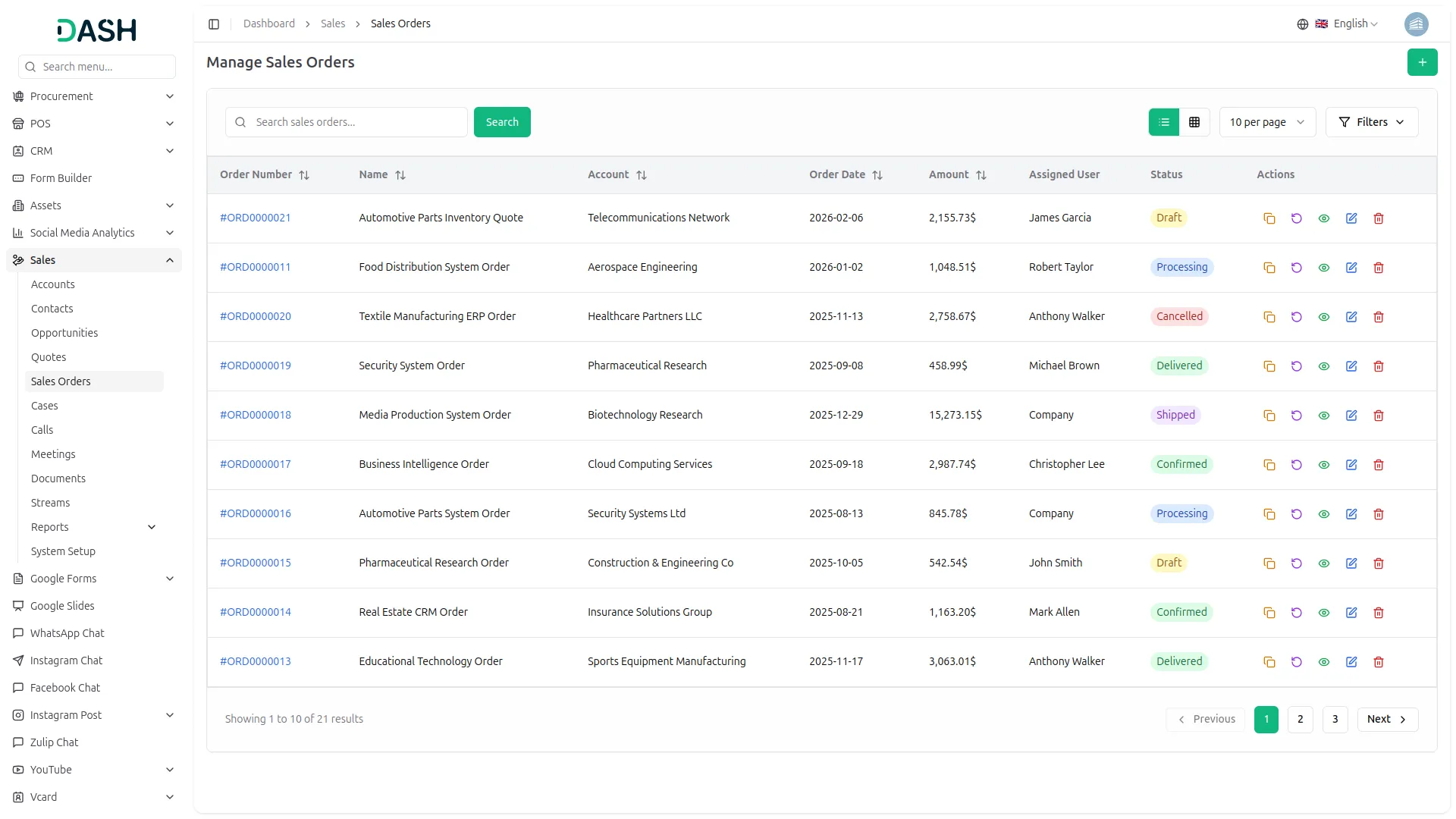1456x819 pixels.
Task: Open the 10 per page dropdown
Action: (x=1266, y=122)
